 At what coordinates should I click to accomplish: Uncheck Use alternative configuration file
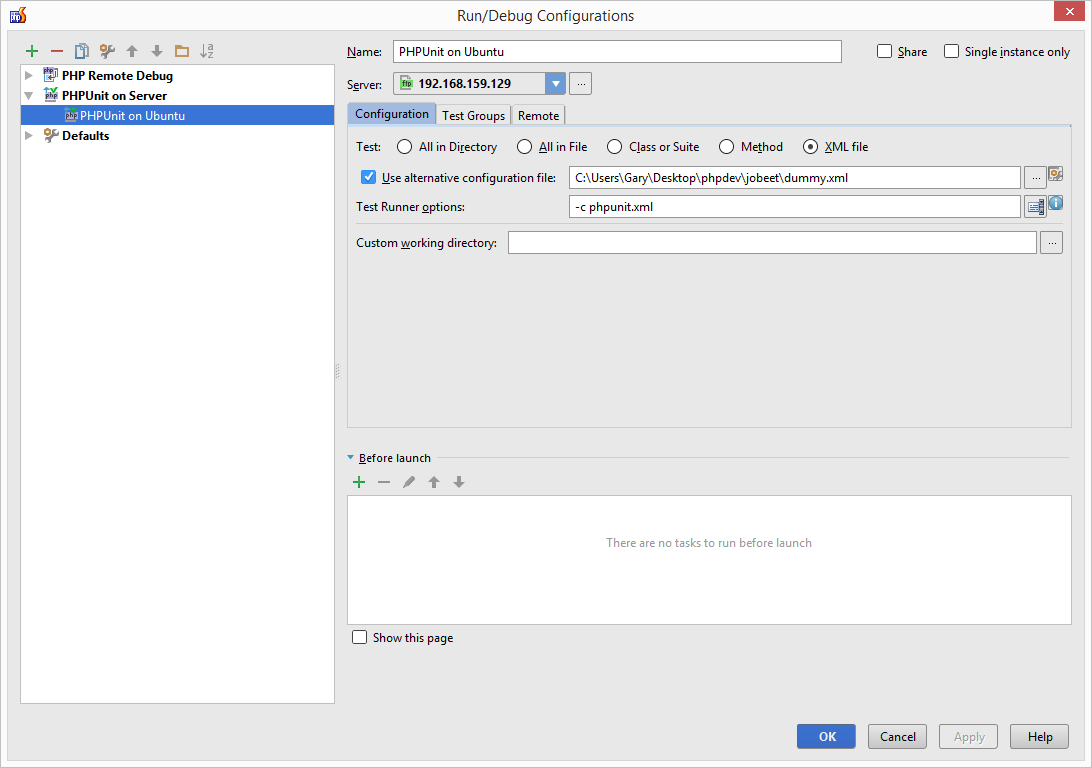(x=368, y=177)
